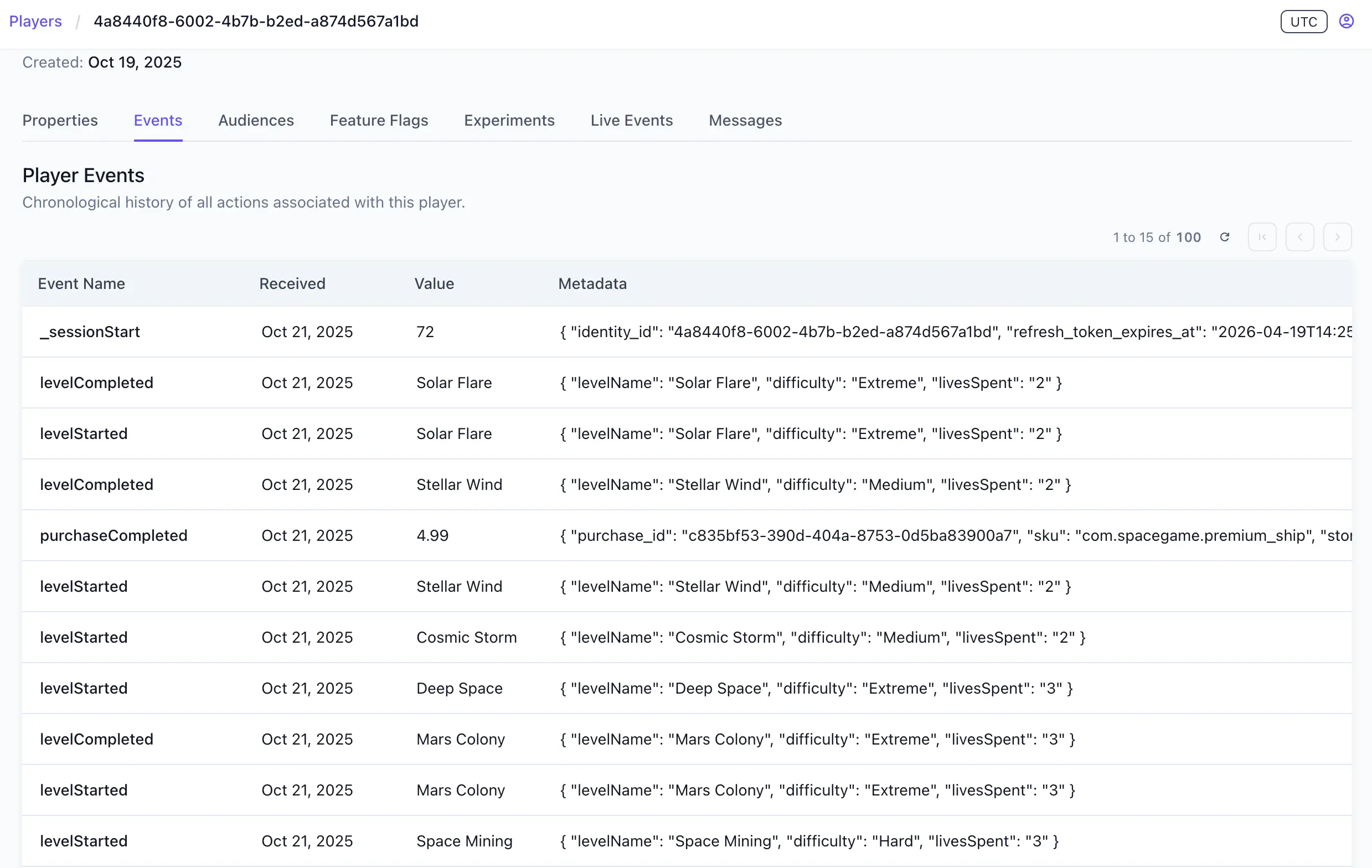The height and width of the screenshot is (868, 1372).
Task: Switch to the Messages tab
Action: point(745,120)
